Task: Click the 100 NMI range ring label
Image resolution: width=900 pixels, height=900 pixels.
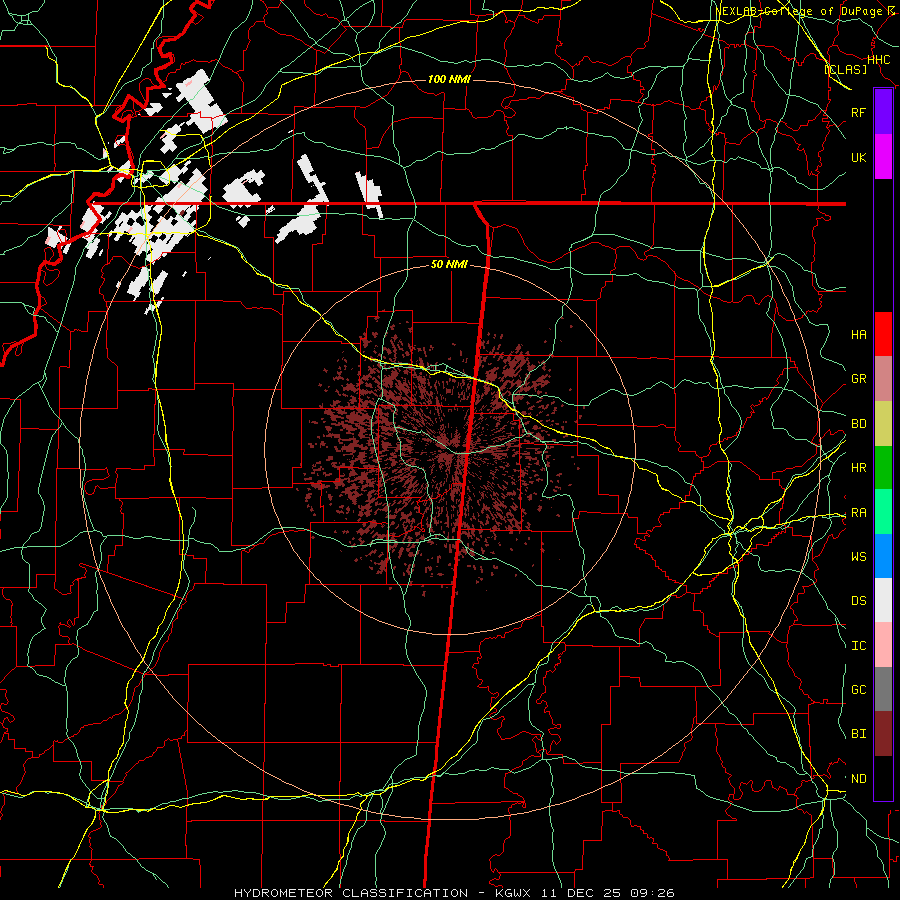Action: 449,79
